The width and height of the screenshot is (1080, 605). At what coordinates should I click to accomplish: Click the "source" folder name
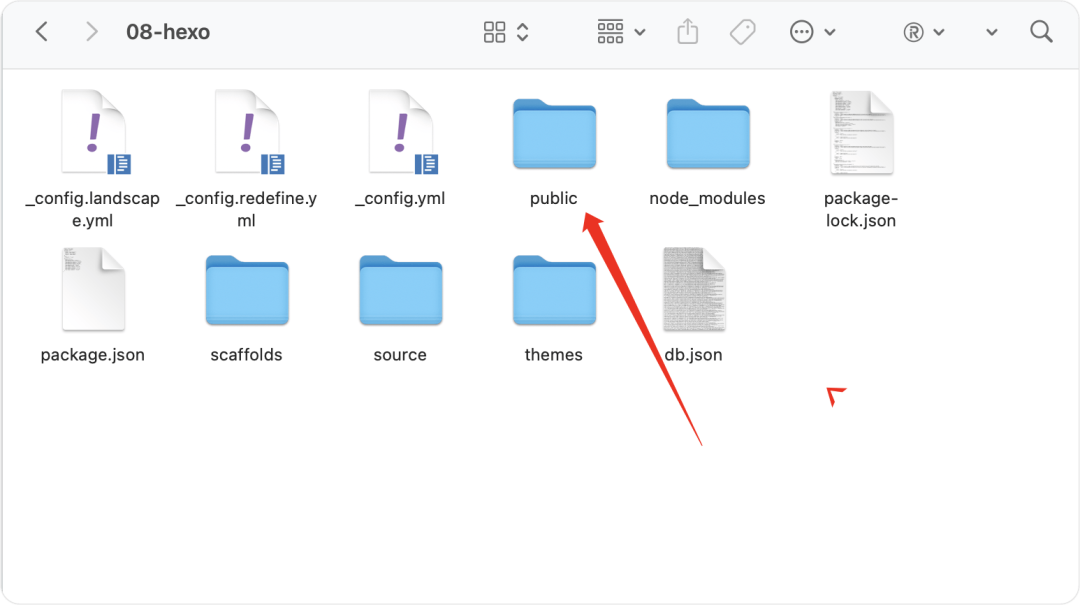(x=400, y=355)
